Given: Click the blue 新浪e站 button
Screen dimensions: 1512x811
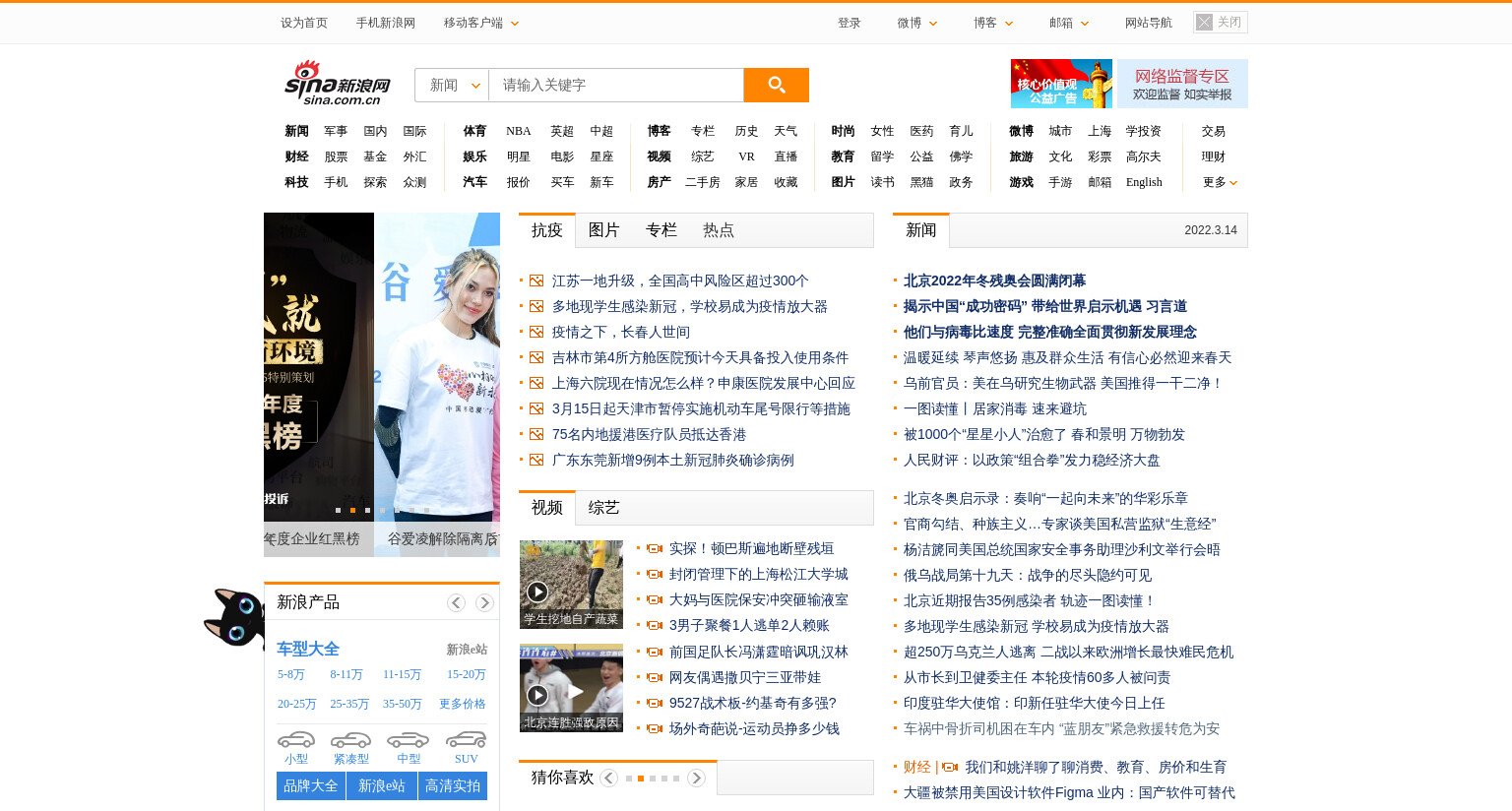Looking at the screenshot, I should [382, 785].
